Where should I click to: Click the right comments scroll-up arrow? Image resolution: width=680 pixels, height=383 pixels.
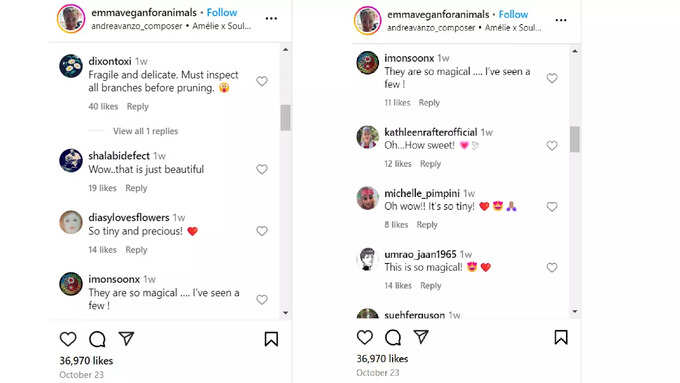tap(575, 51)
